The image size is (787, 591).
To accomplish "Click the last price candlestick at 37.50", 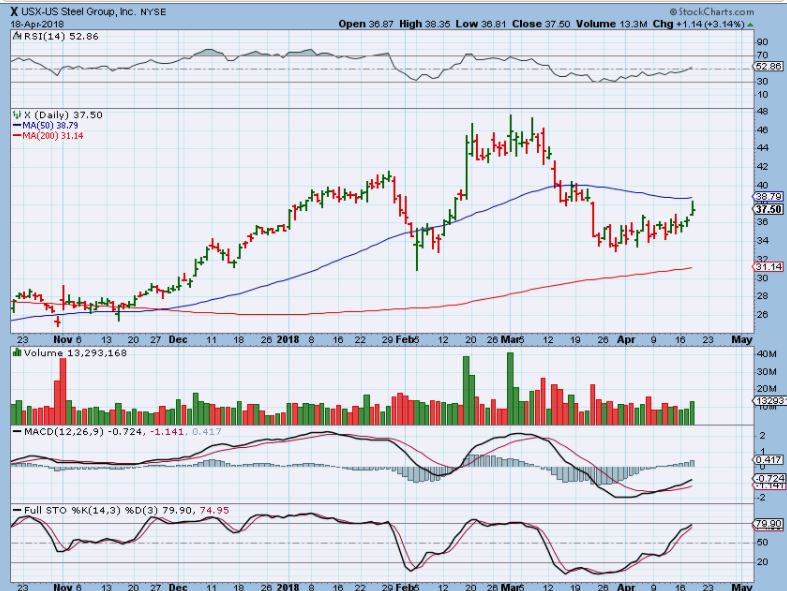I will (x=693, y=208).
